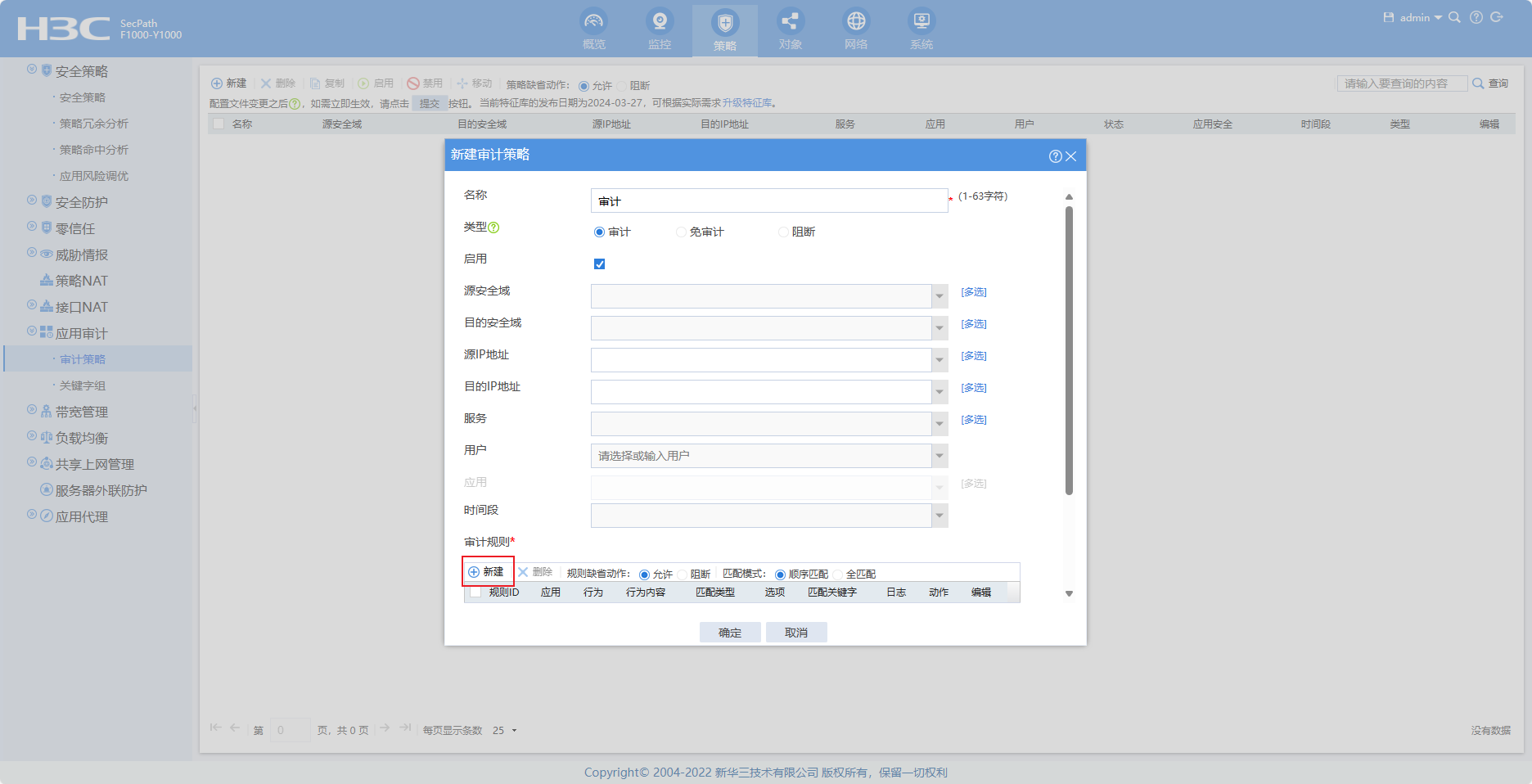Image resolution: width=1532 pixels, height=784 pixels.
Task: Open the 时间段 dropdown
Action: pos(939,516)
